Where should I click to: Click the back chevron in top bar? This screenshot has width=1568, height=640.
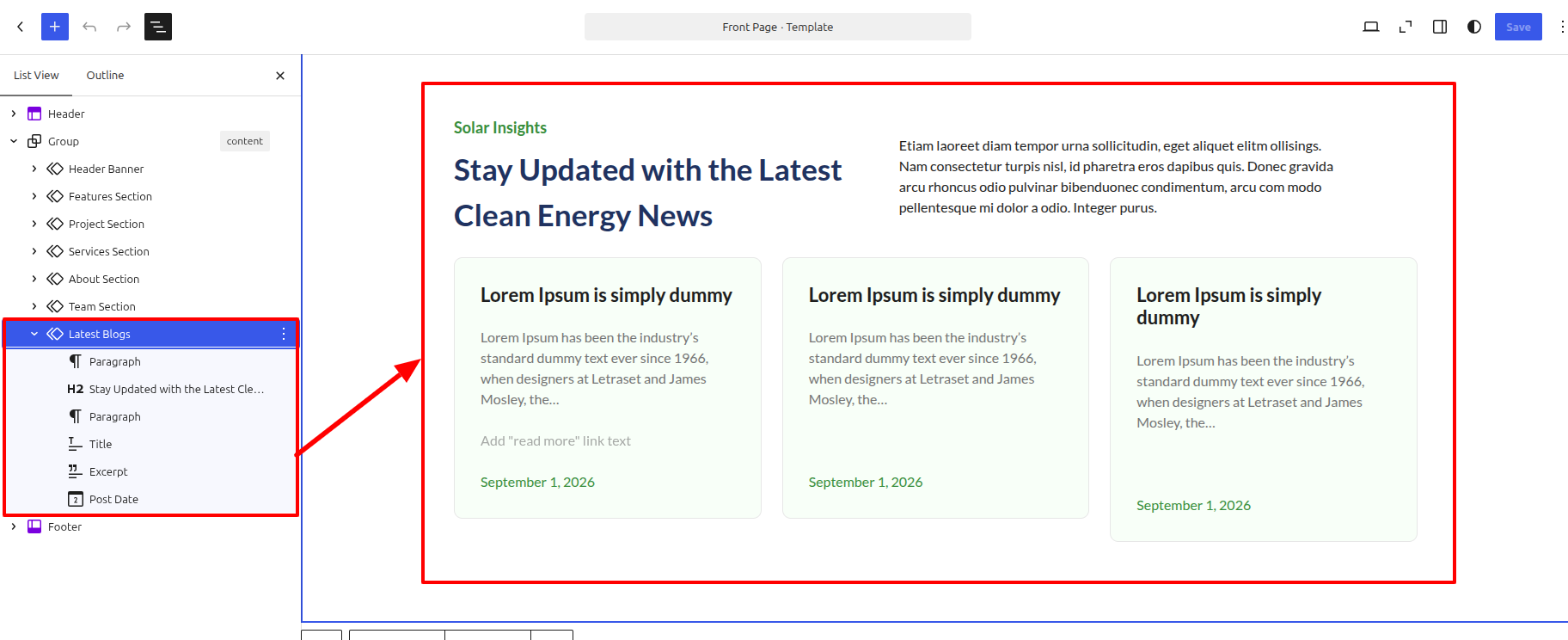click(21, 27)
